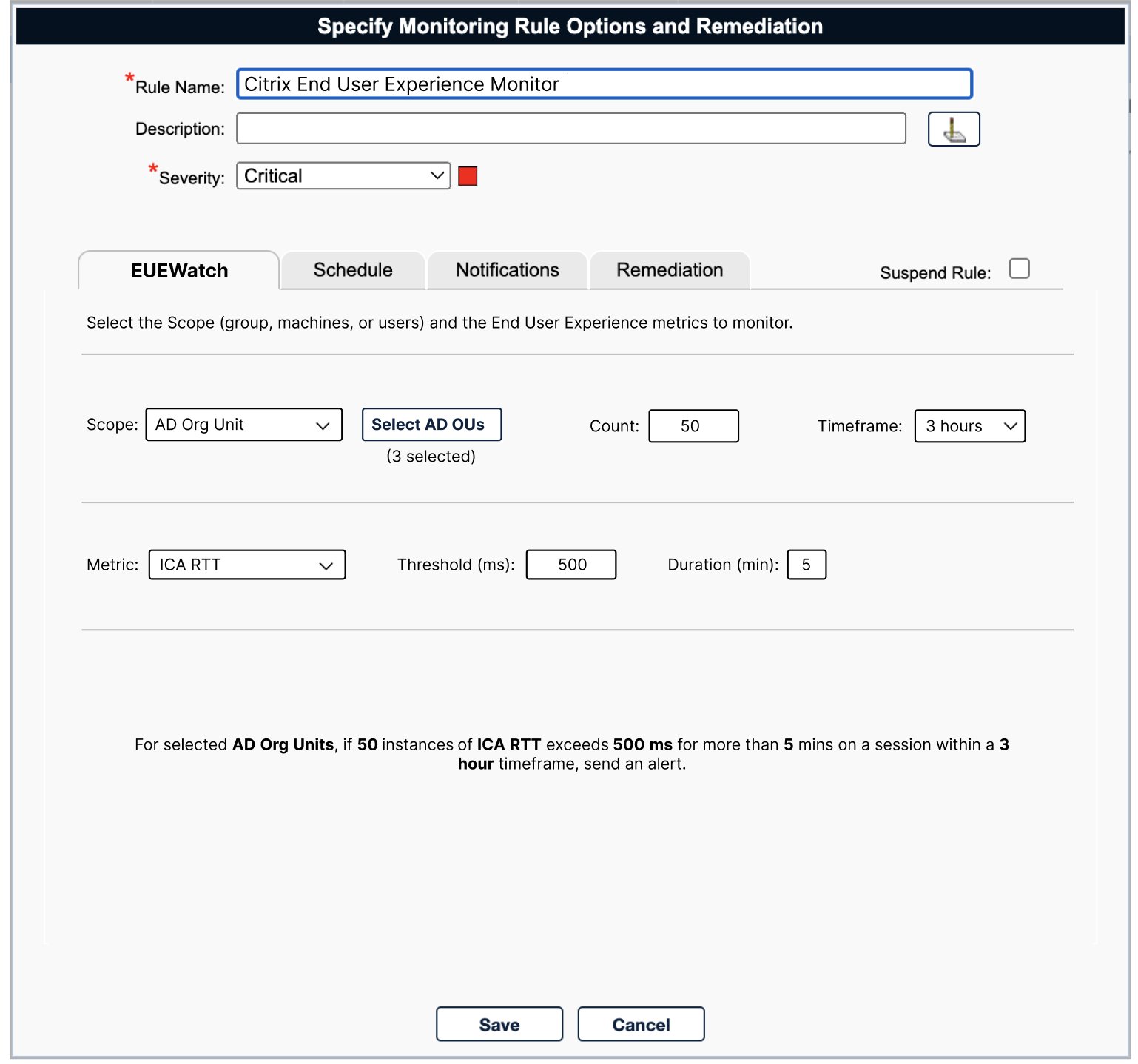1138x1064 pixels.
Task: Click the Threshold (ms) field showing 500
Action: pos(571,565)
